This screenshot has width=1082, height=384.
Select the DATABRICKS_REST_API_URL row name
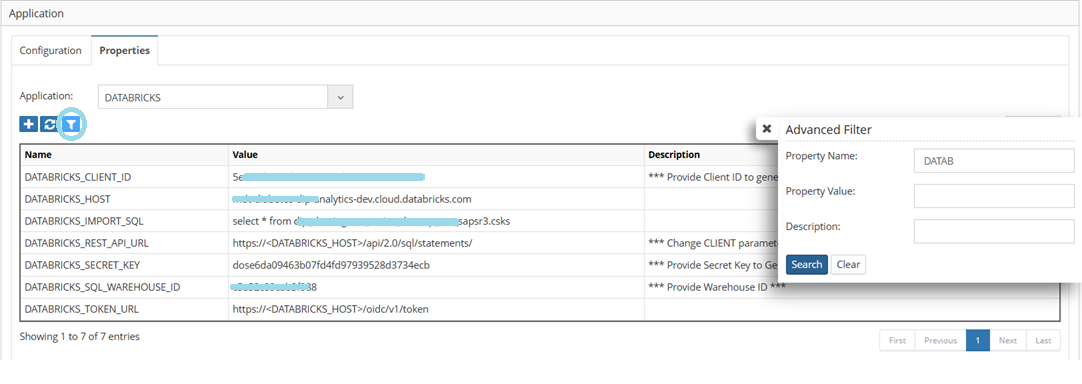coord(86,243)
